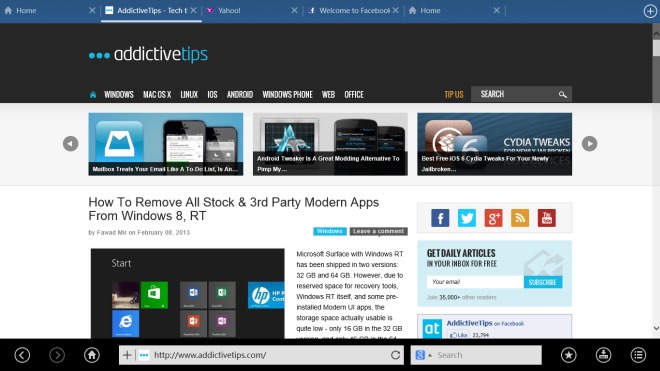Click the Windows category tag
Screen dimensions: 660x371
pyautogui.click(x=330, y=231)
